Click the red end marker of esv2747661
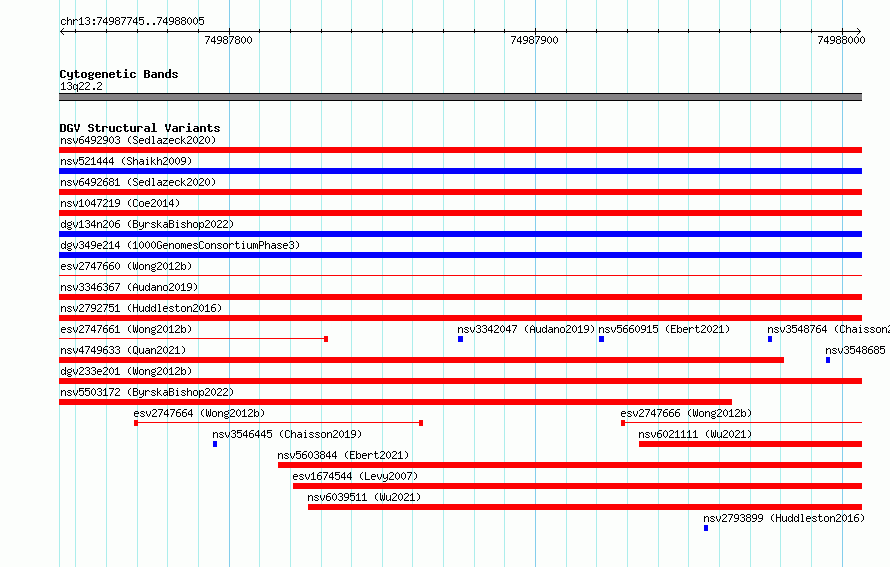Image resolution: width=890 pixels, height=567 pixels. coord(326,339)
